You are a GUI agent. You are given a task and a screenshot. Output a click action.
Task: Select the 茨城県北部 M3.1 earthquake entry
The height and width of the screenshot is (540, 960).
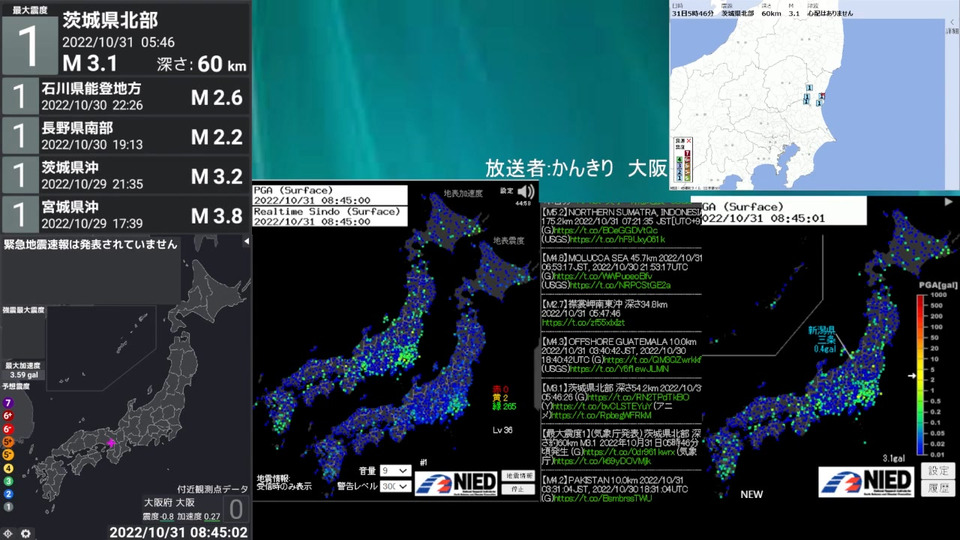(x=126, y=38)
